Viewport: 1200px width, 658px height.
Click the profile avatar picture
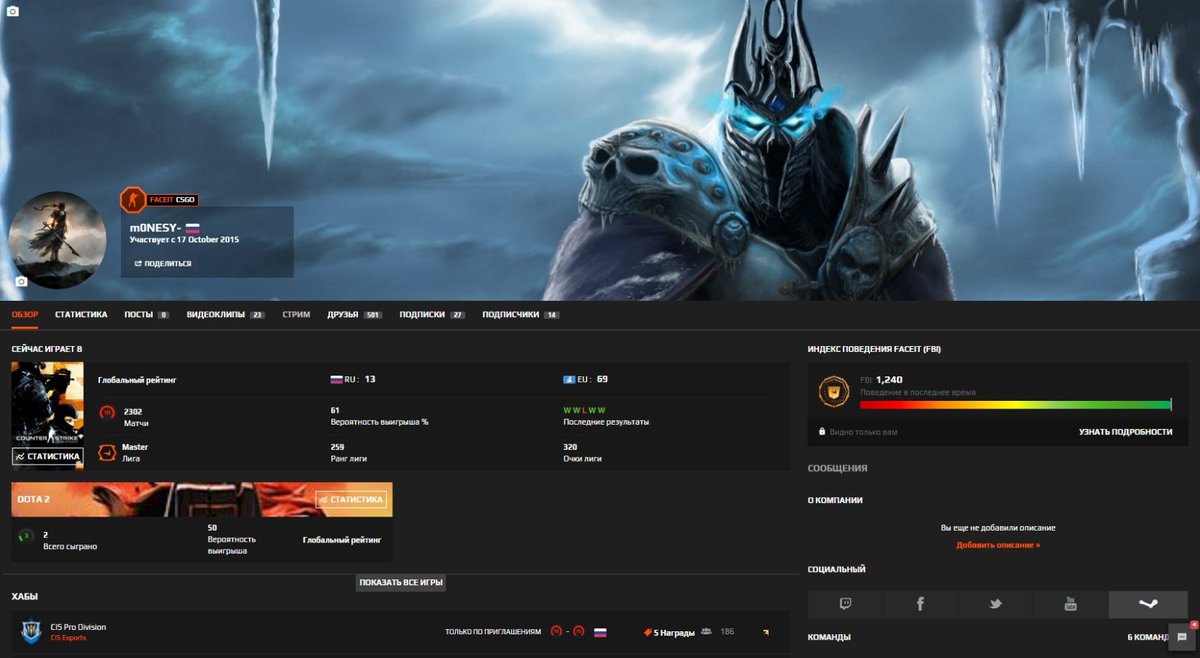57,240
